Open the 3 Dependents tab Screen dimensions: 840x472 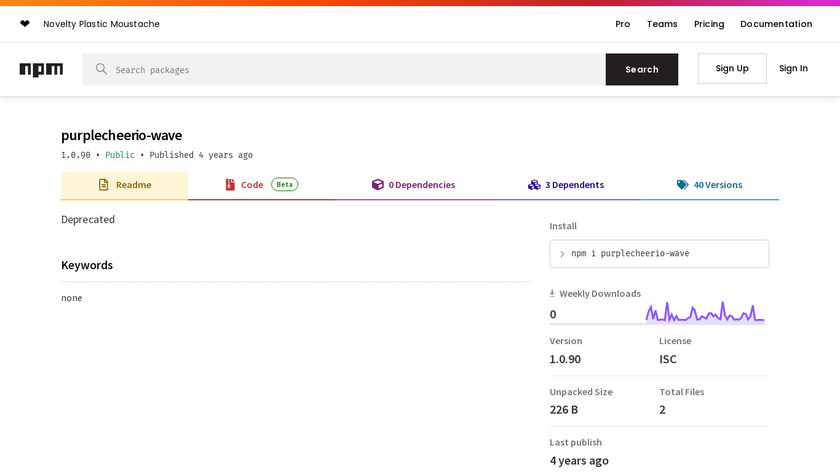[566, 185]
